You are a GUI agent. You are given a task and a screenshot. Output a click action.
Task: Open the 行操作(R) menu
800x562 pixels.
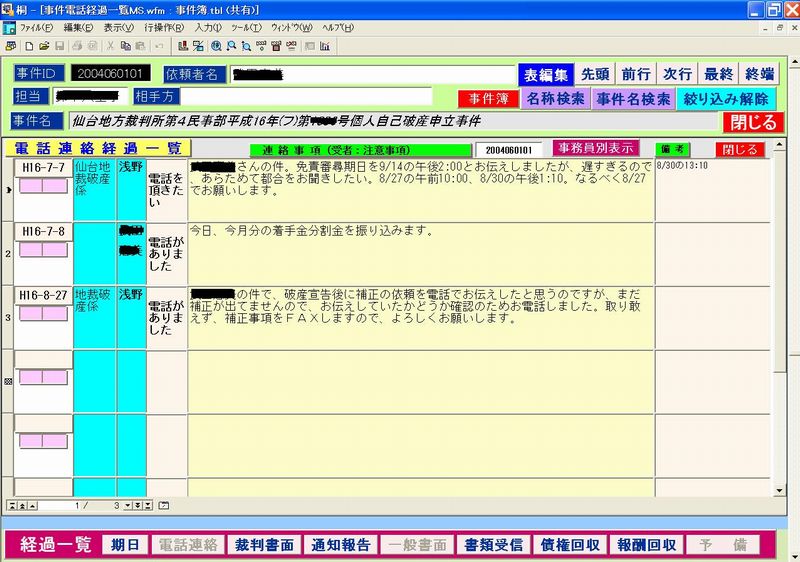coord(164,27)
